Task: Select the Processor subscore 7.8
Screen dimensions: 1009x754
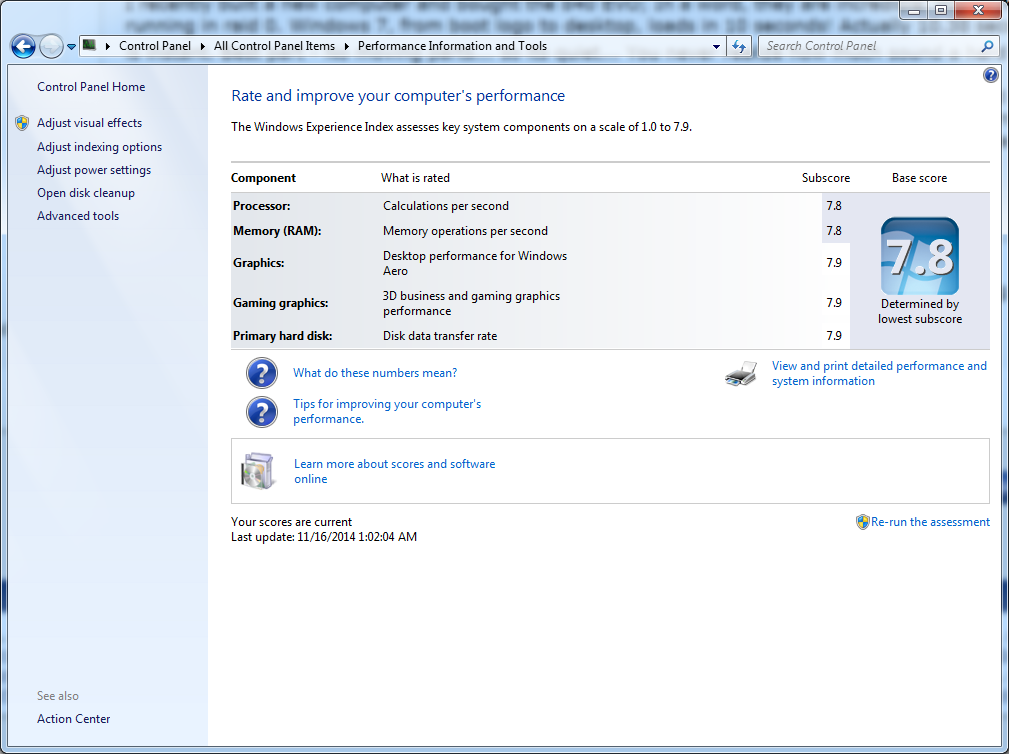Action: click(834, 206)
